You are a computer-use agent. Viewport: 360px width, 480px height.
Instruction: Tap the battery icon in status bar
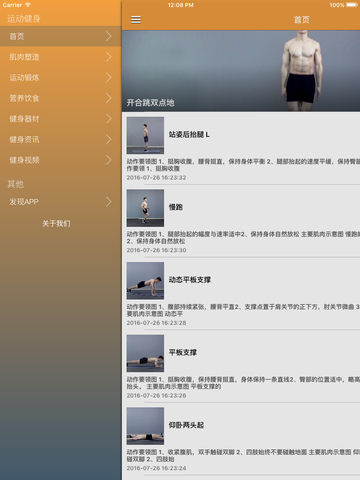pos(352,5)
